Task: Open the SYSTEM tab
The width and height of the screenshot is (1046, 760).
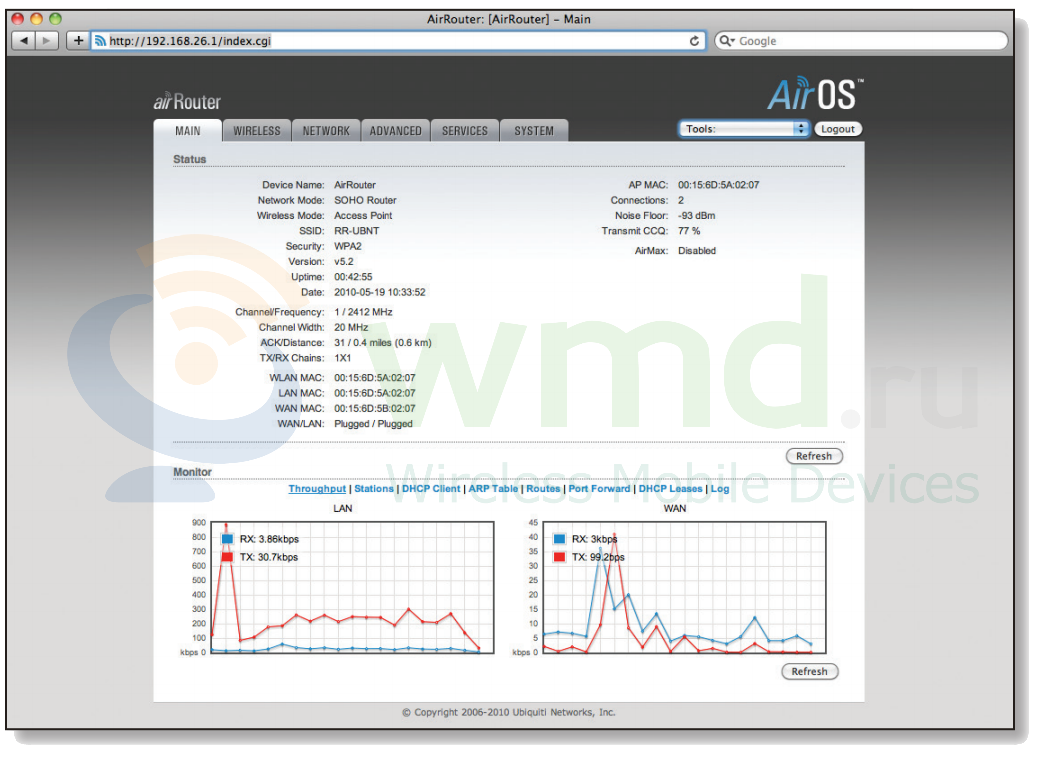Action: (534, 131)
